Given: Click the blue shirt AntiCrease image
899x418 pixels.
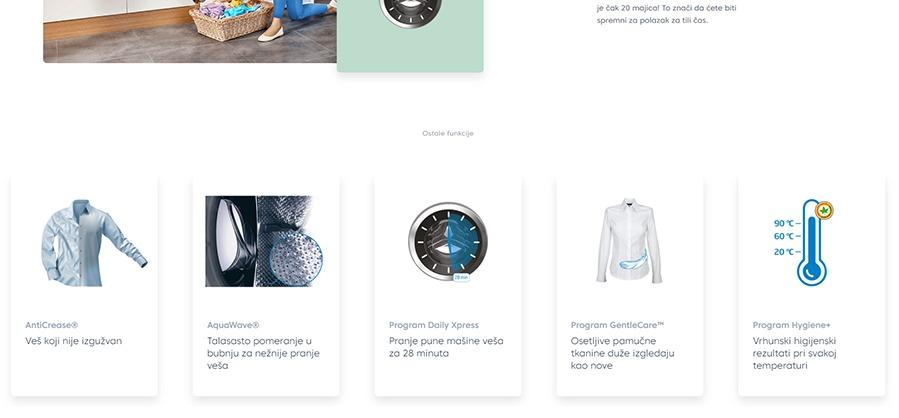Looking at the screenshot, I should click(x=94, y=243).
